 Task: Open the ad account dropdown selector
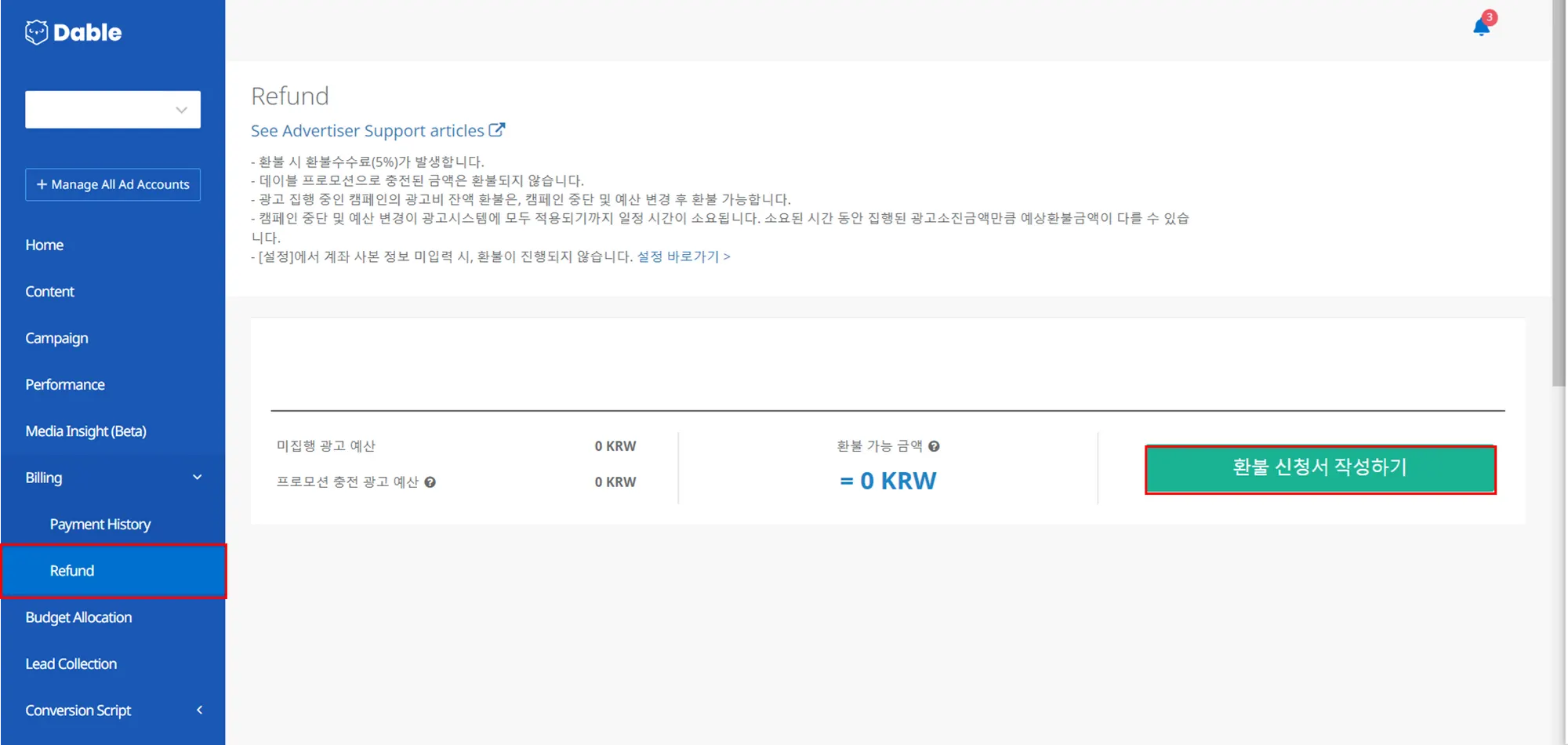[x=113, y=110]
